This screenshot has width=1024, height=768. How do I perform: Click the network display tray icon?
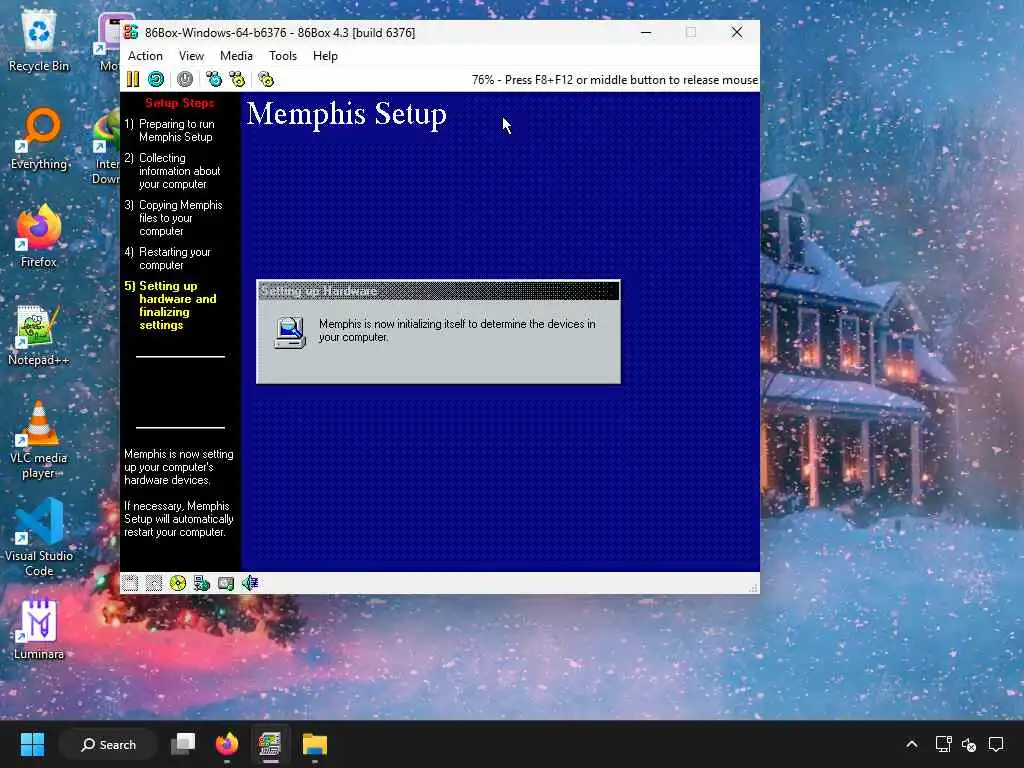(x=943, y=744)
